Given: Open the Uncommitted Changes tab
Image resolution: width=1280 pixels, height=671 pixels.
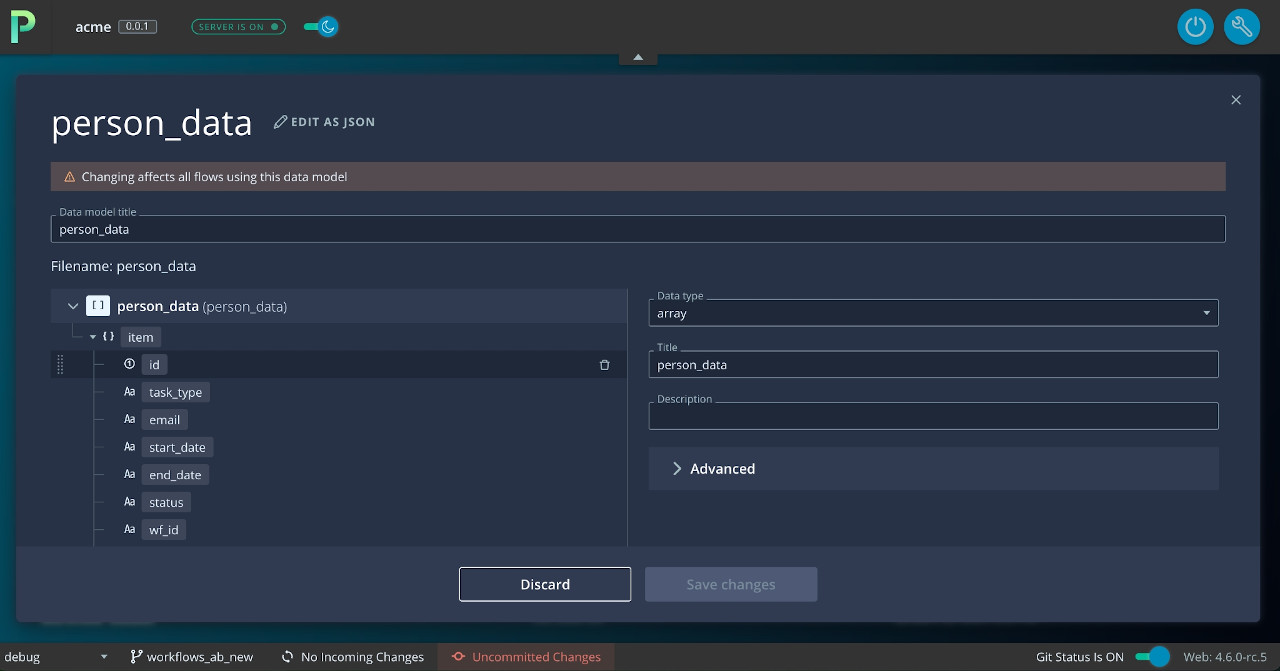Looking at the screenshot, I should pos(526,657).
